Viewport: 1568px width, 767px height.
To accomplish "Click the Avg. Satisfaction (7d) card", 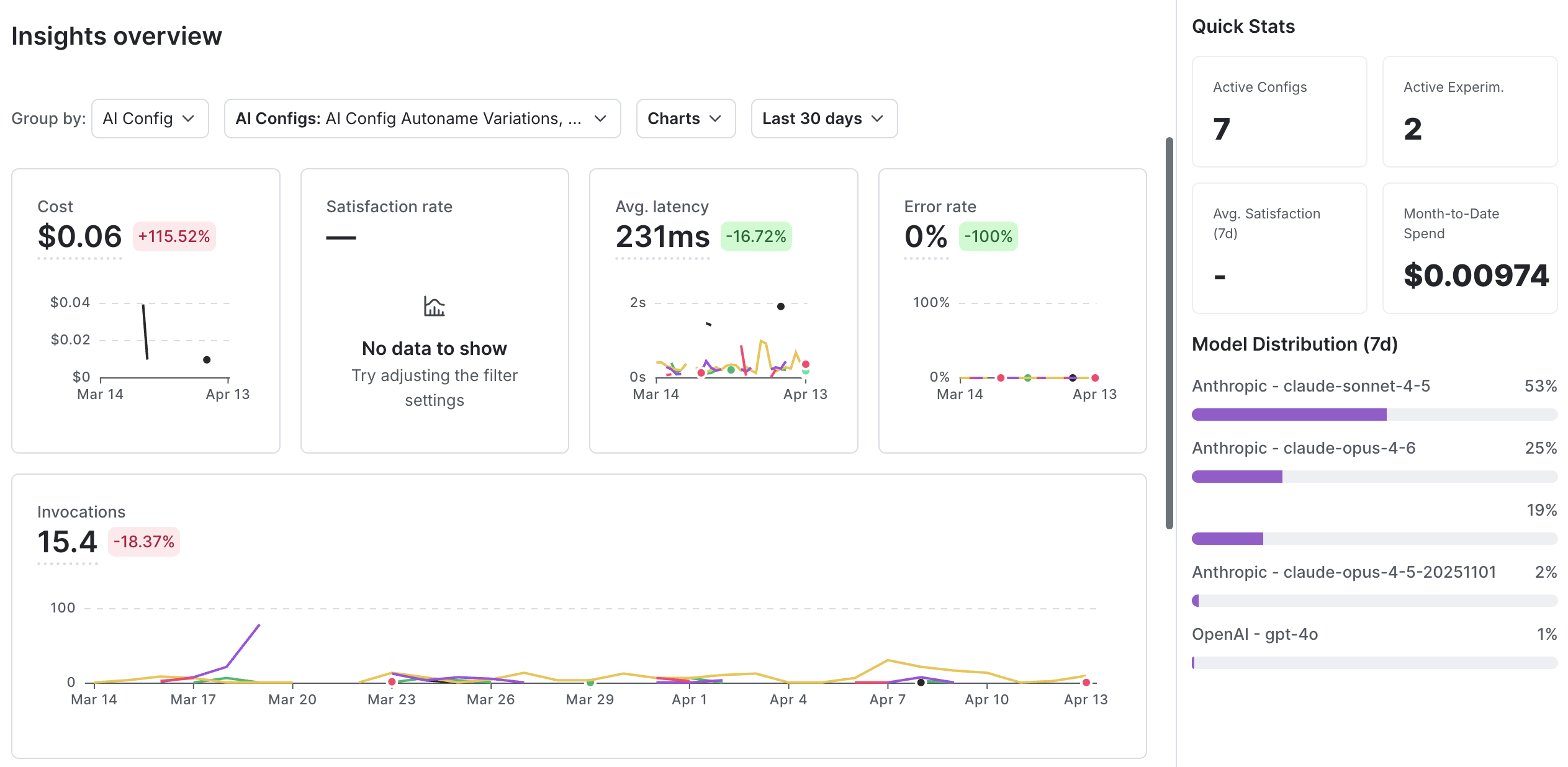I will click(x=1279, y=248).
